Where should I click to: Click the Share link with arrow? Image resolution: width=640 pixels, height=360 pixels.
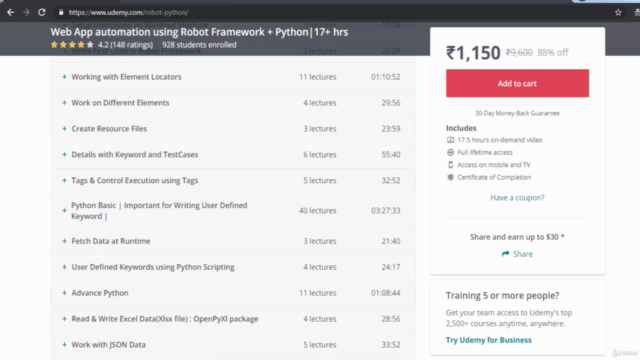(x=517, y=254)
